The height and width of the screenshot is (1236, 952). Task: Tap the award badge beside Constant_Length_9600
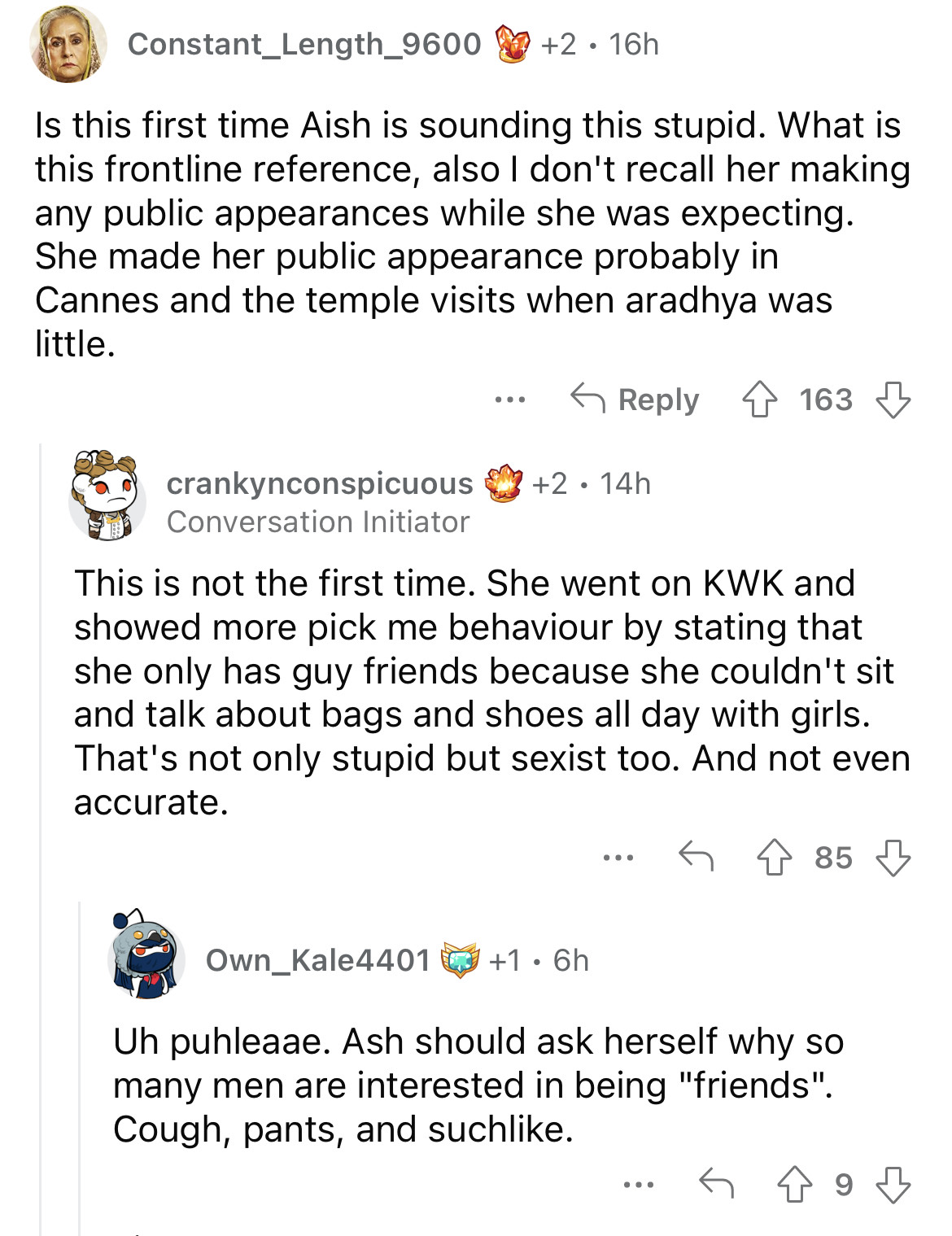point(513,44)
